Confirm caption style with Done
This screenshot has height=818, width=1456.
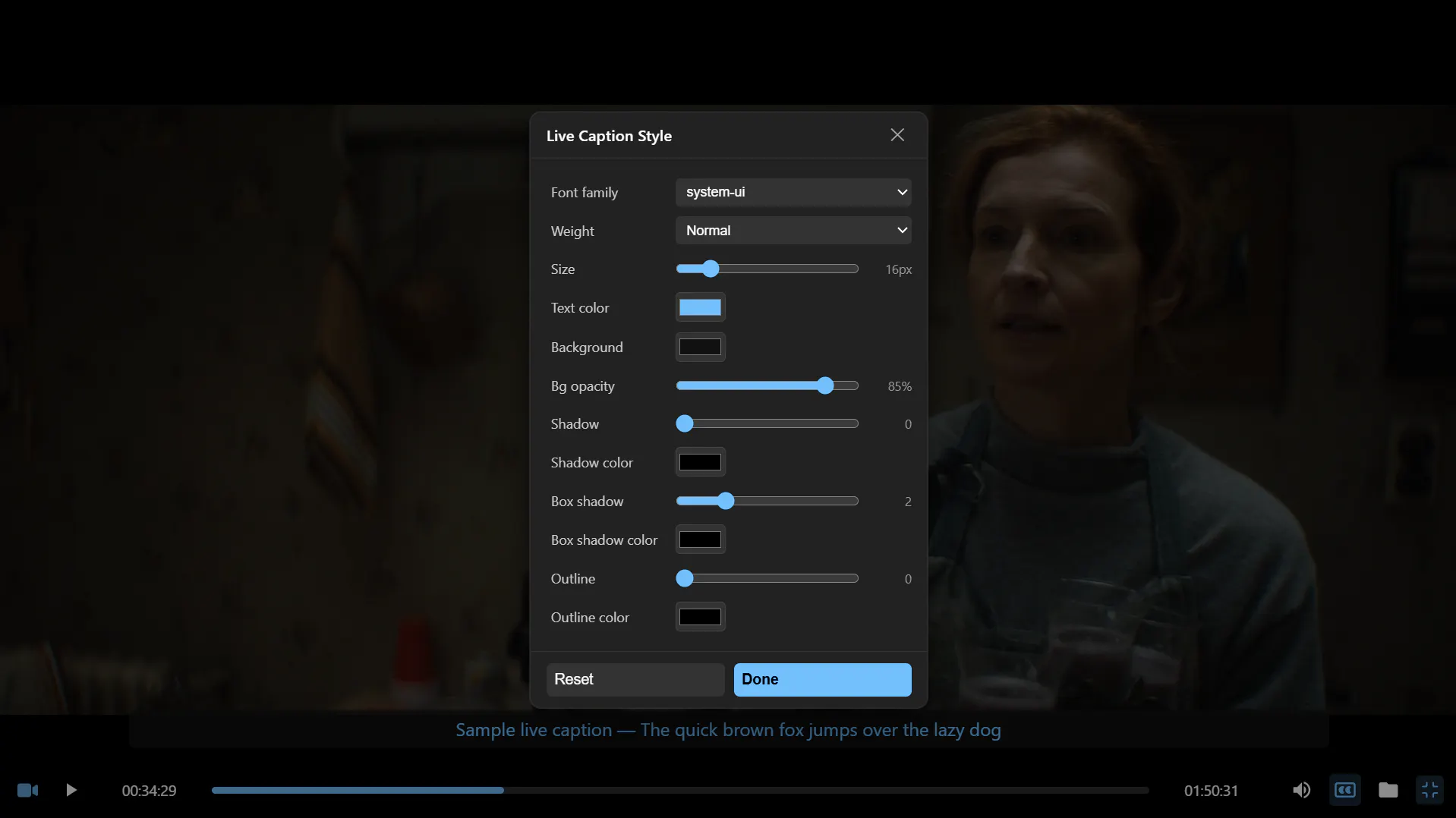(x=822, y=679)
